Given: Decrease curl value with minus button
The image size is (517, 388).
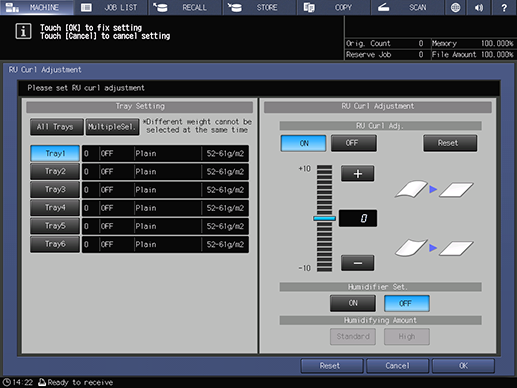Looking at the screenshot, I should [357, 263].
